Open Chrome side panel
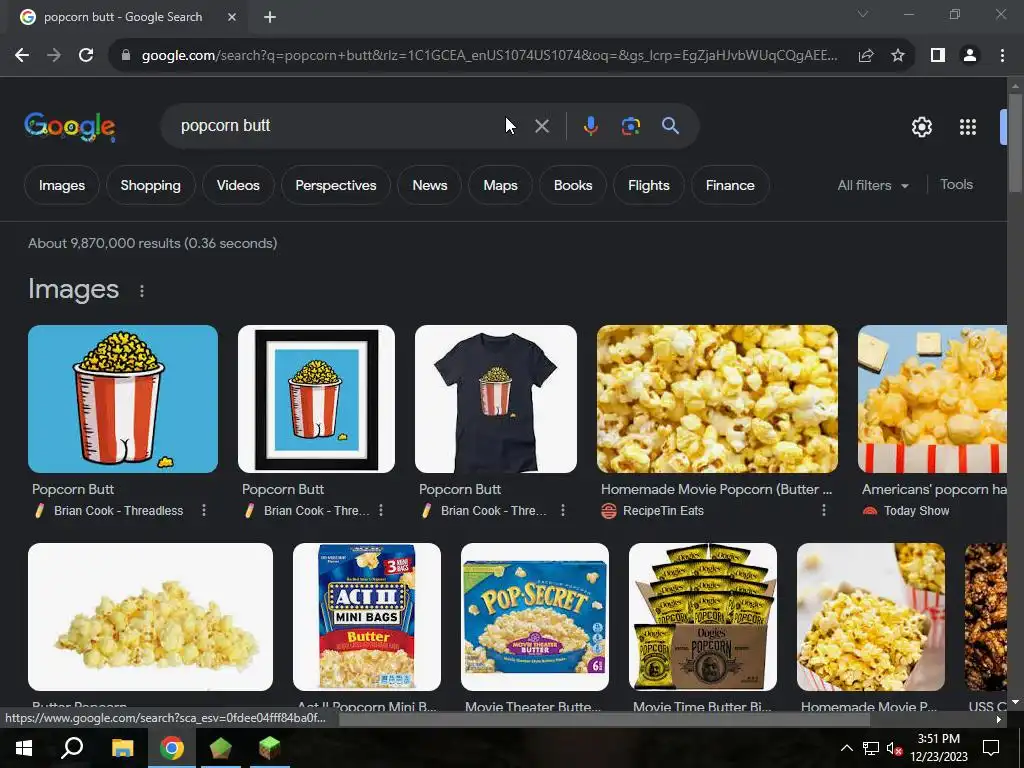 (938, 56)
